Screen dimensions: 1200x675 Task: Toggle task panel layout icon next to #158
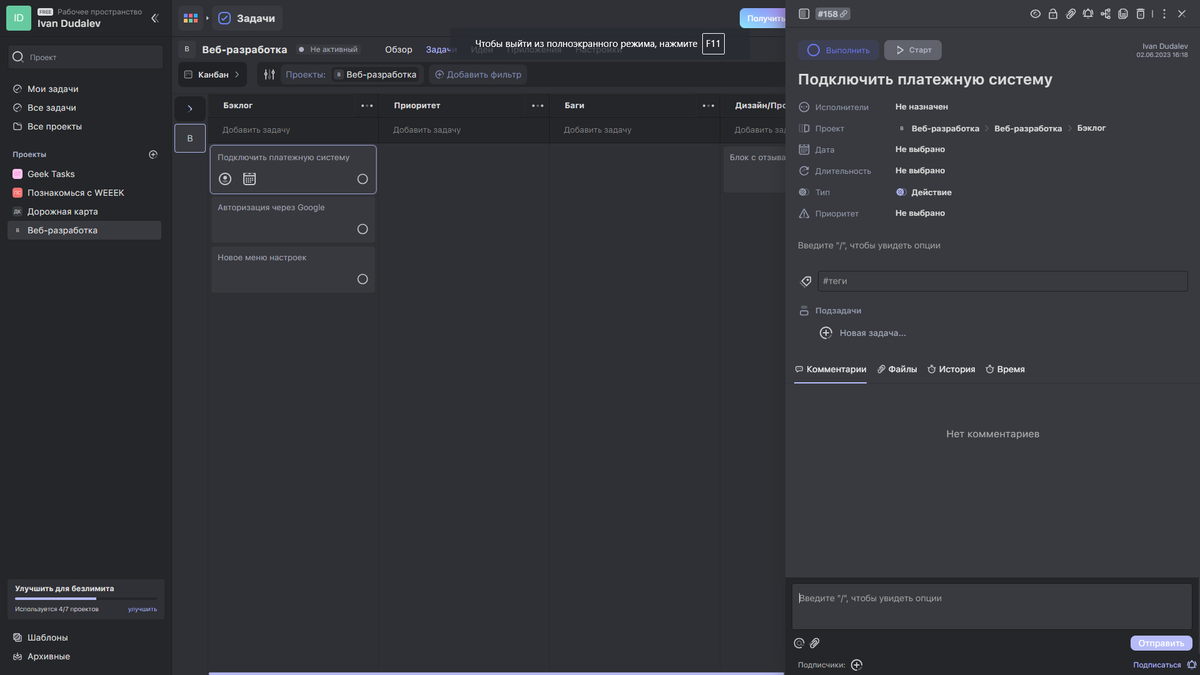[803, 14]
